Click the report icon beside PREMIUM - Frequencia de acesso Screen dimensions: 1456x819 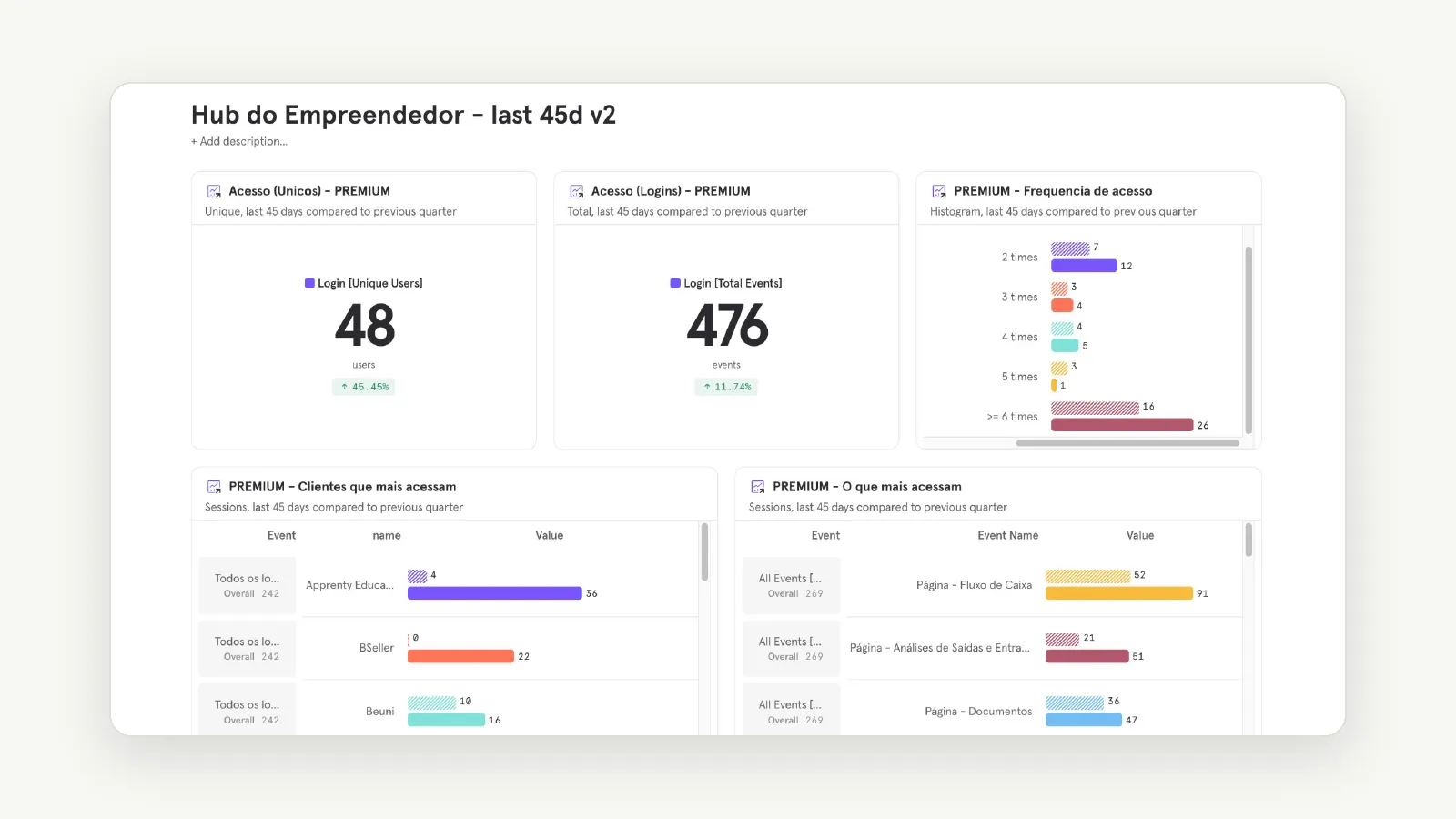[938, 191]
